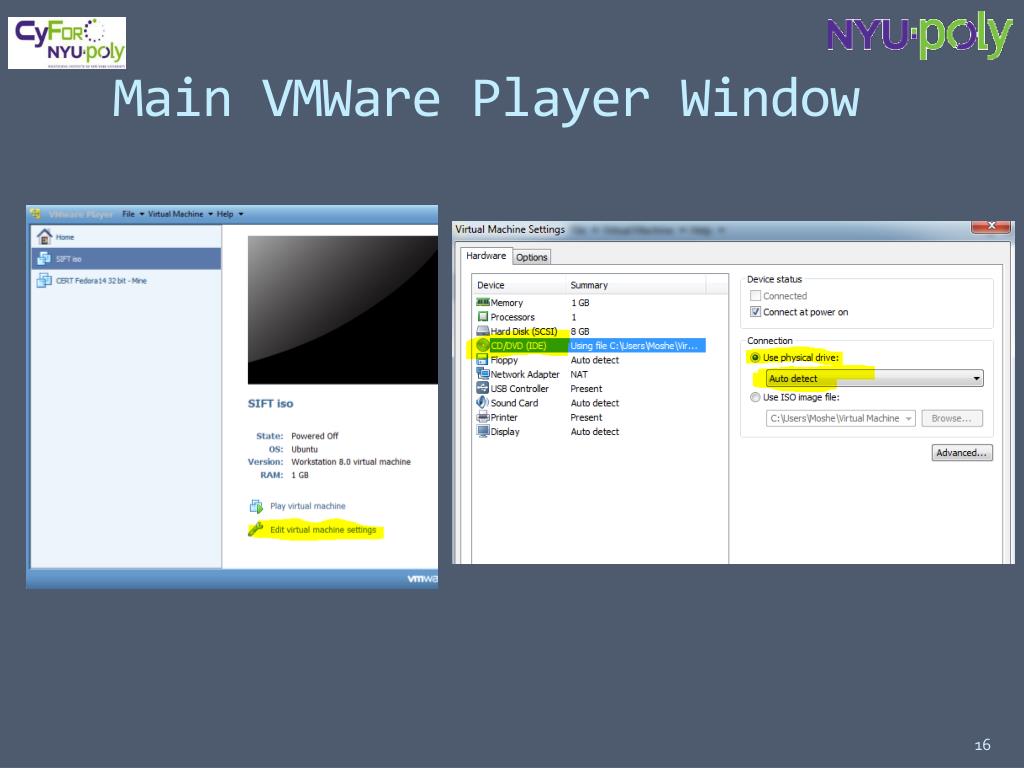Click Play virtual machine link
Viewport: 1024px width, 768px height.
click(308, 506)
